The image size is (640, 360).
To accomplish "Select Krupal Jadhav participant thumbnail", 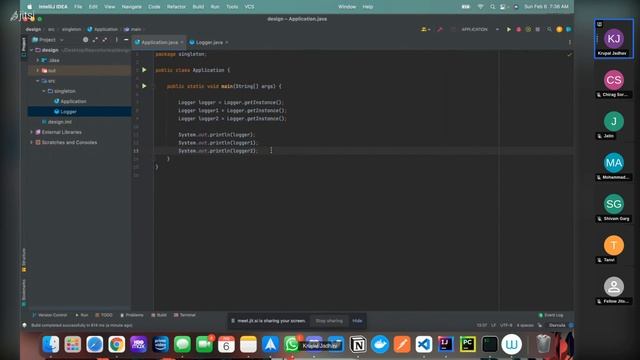I will point(614,39).
